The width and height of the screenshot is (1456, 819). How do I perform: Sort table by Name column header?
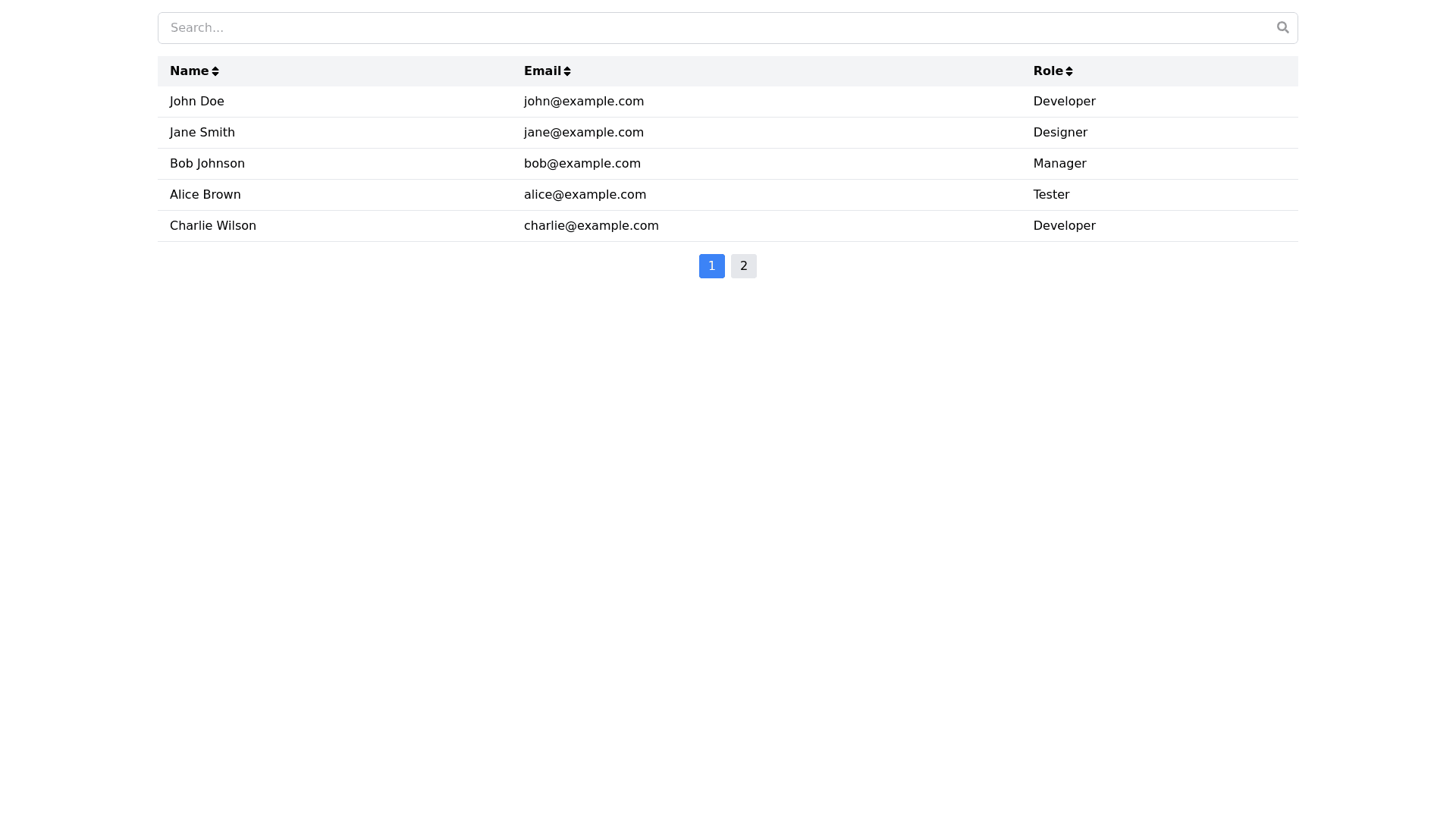(189, 71)
